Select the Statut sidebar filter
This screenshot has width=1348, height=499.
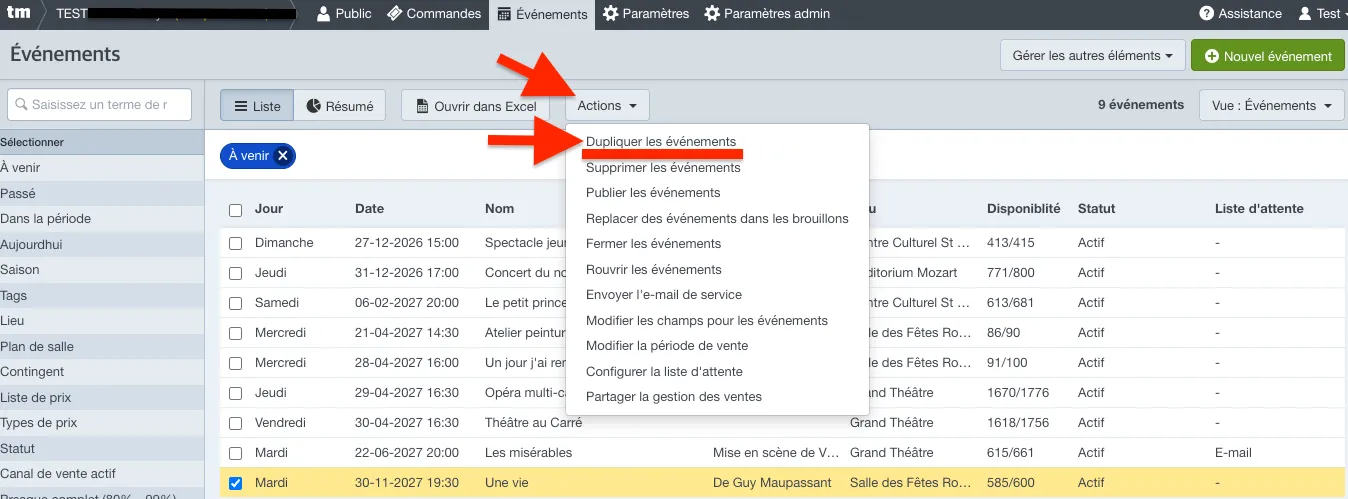point(102,449)
